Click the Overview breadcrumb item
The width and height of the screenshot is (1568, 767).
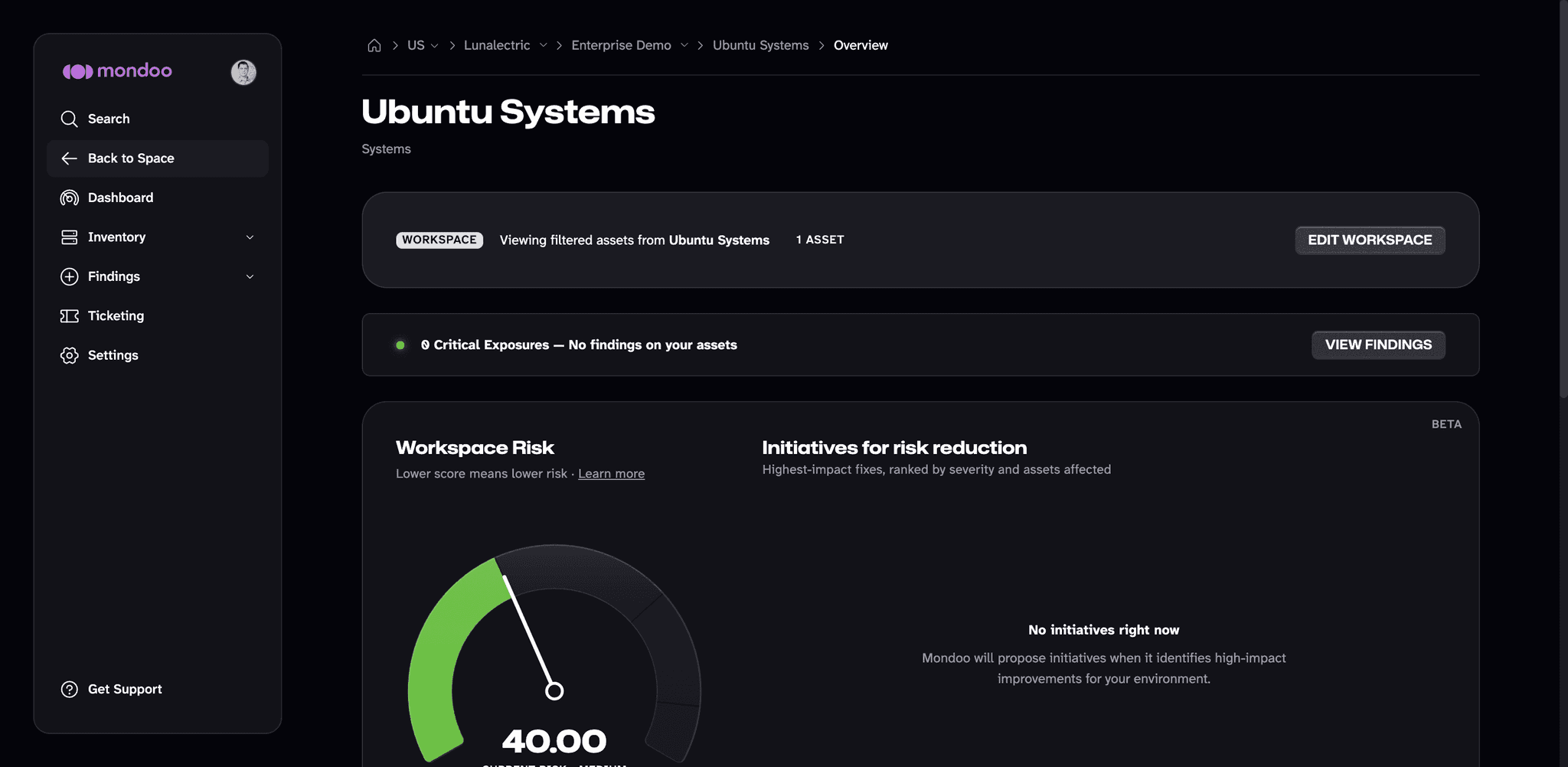coord(861,45)
